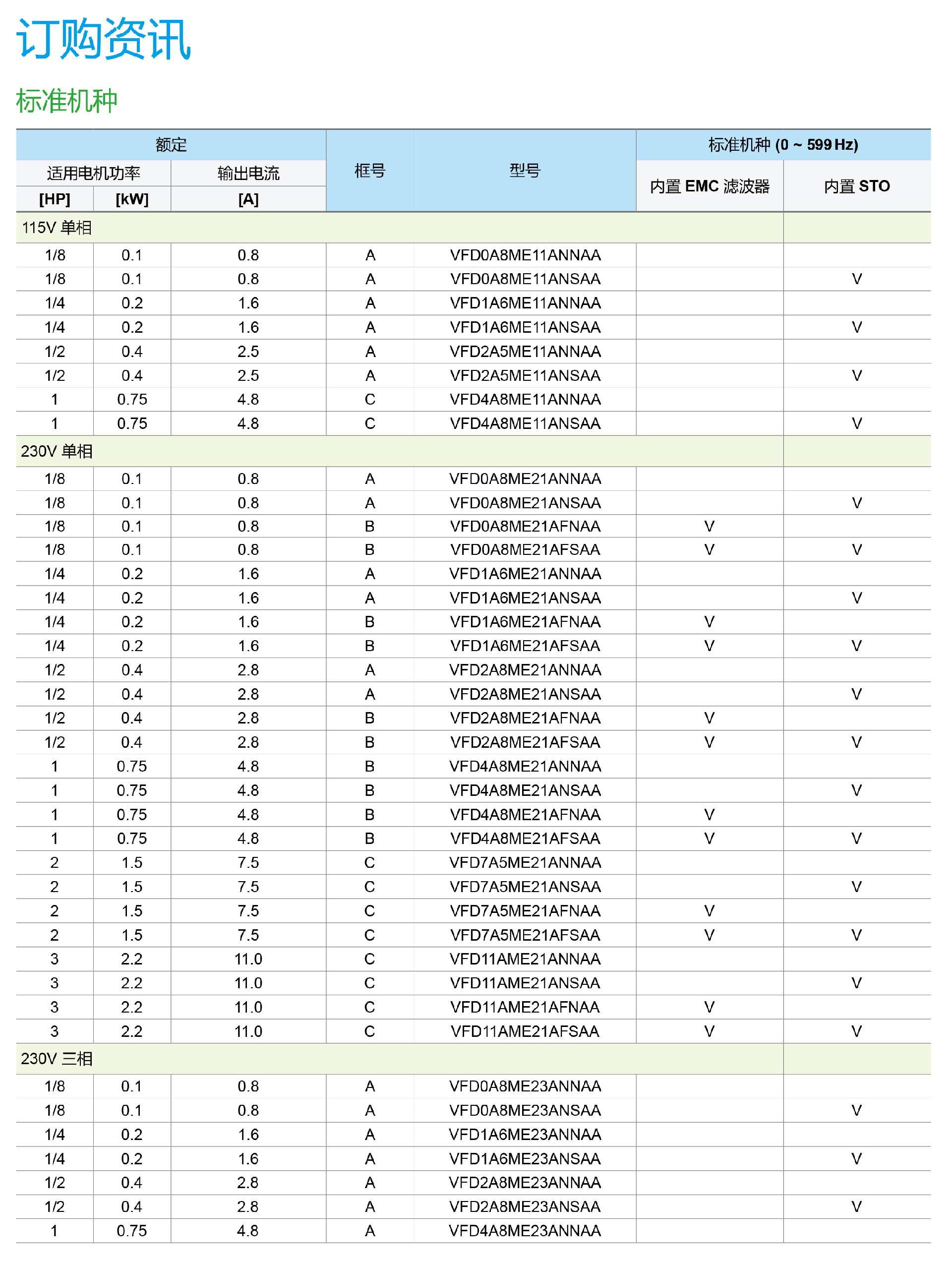
Task: Click the 订购资讯 page title
Action: click(x=103, y=39)
